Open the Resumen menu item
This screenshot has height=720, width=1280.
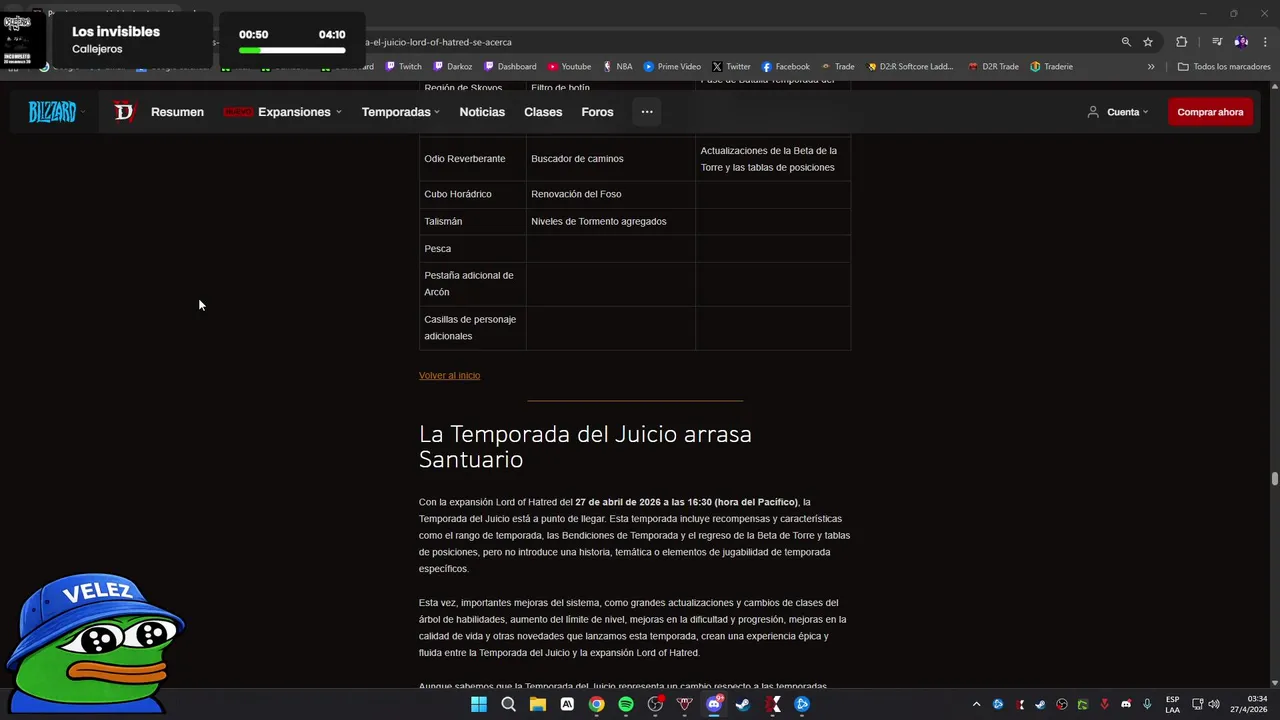pyautogui.click(x=177, y=112)
